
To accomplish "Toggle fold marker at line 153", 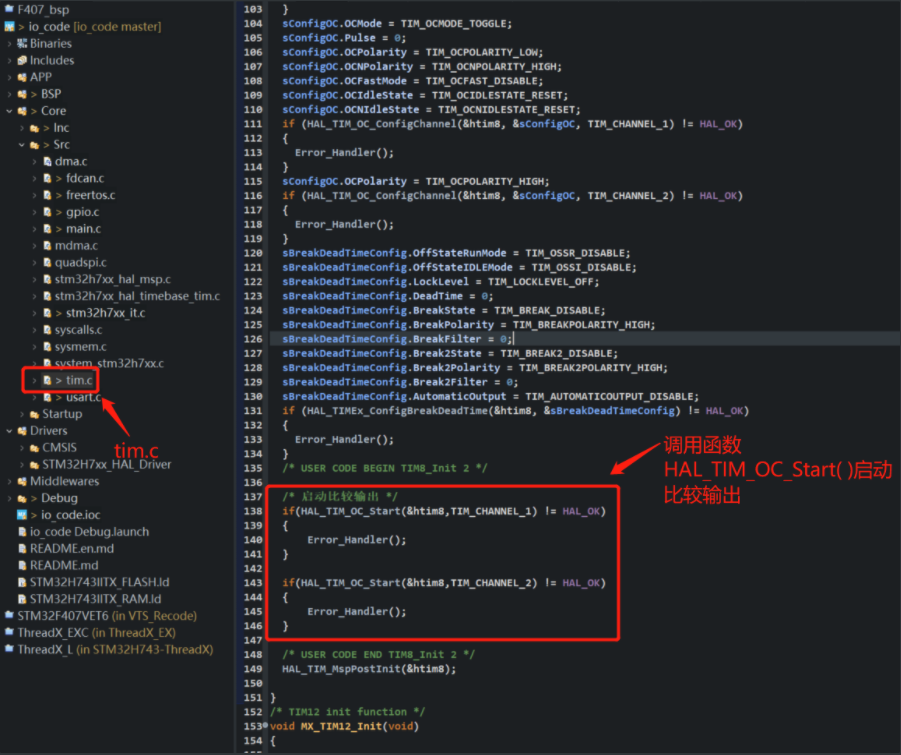I will (265, 726).
